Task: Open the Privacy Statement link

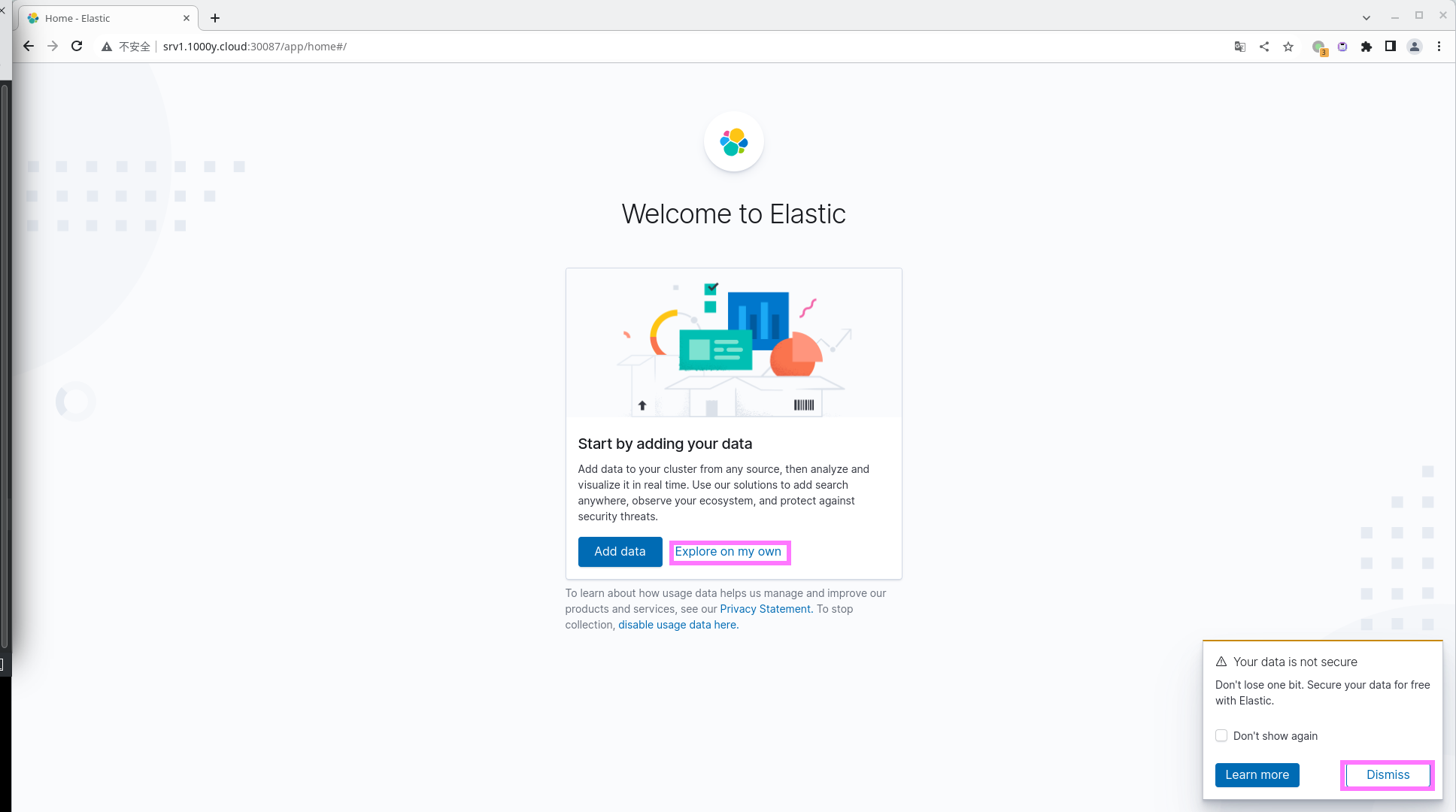Action: pyautogui.click(x=765, y=609)
